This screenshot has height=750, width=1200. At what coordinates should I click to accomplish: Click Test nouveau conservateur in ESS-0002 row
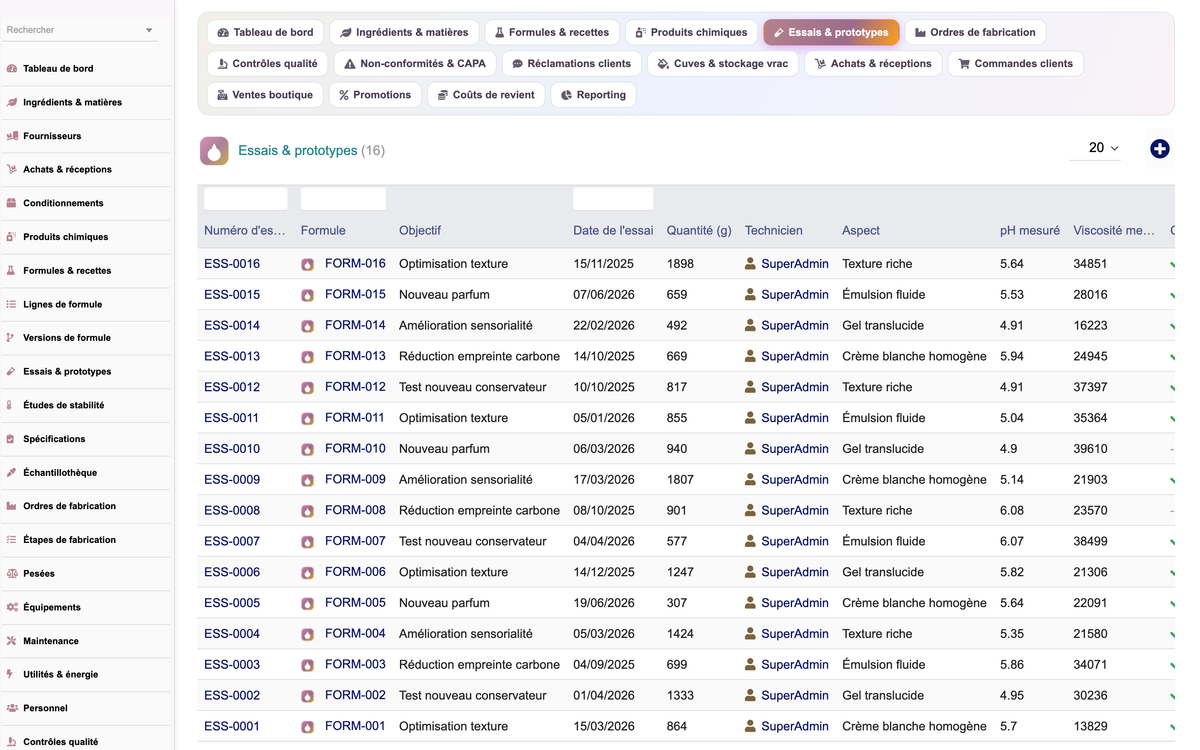[473, 695]
